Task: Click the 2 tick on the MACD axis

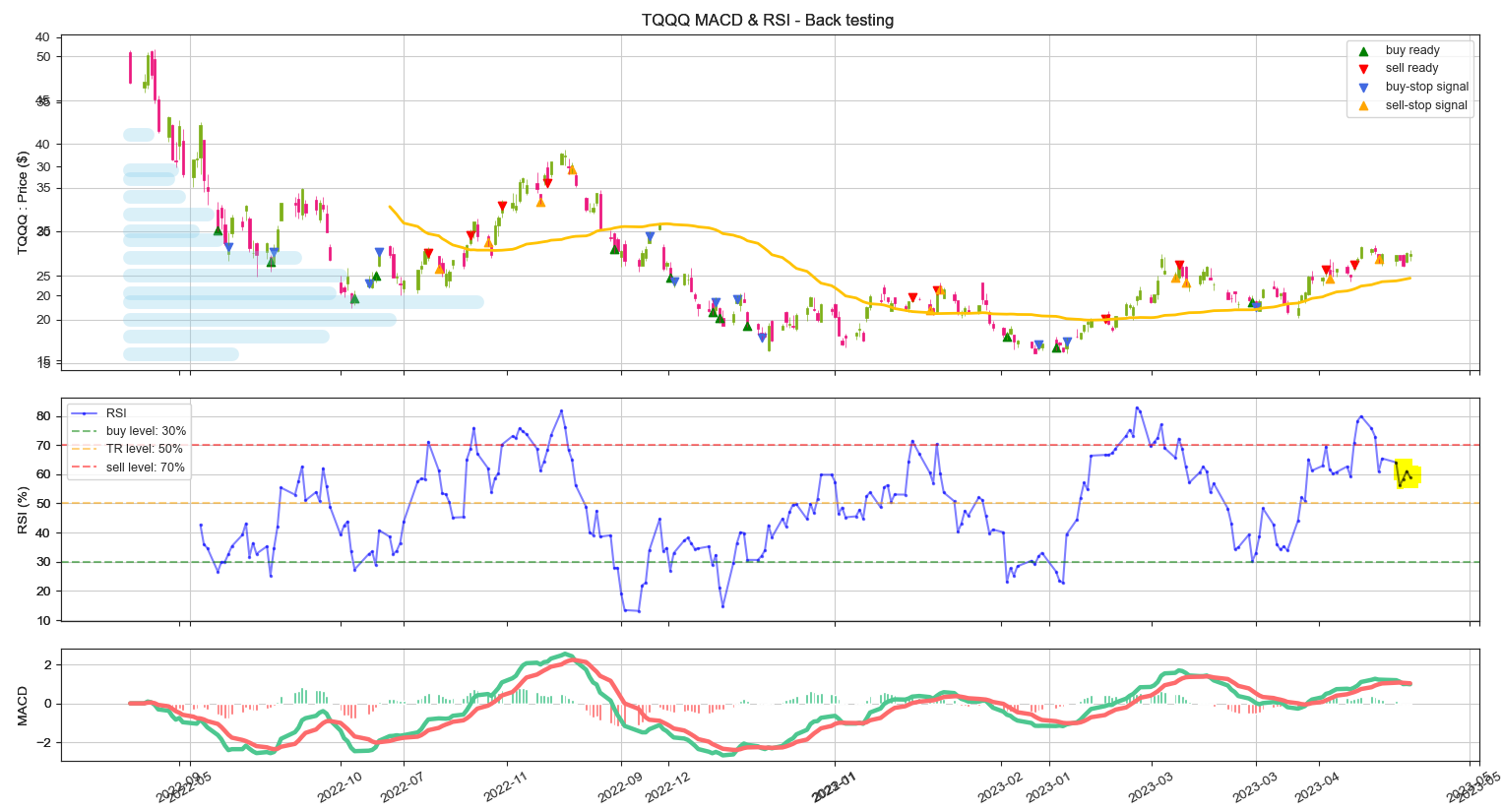Action: tap(47, 665)
